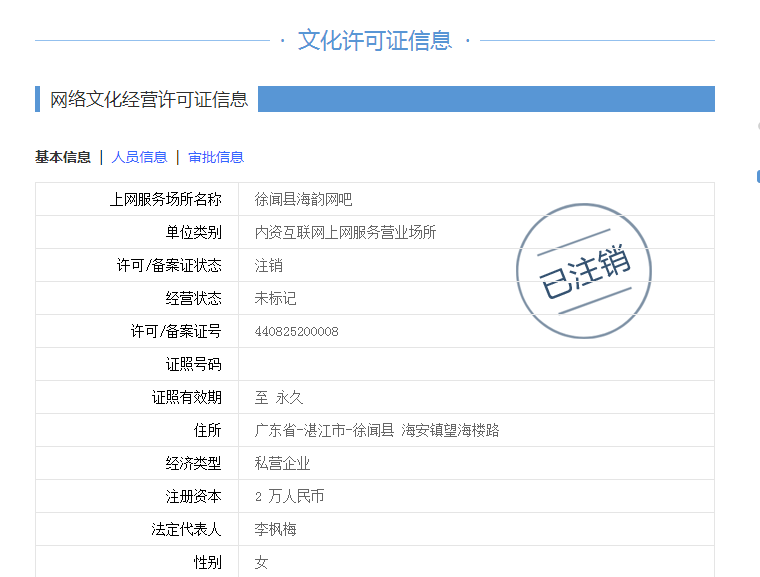Viewport: 760px width, 577px height.
Task: Click the 未标记 business status value
Action: pyautogui.click(x=276, y=299)
